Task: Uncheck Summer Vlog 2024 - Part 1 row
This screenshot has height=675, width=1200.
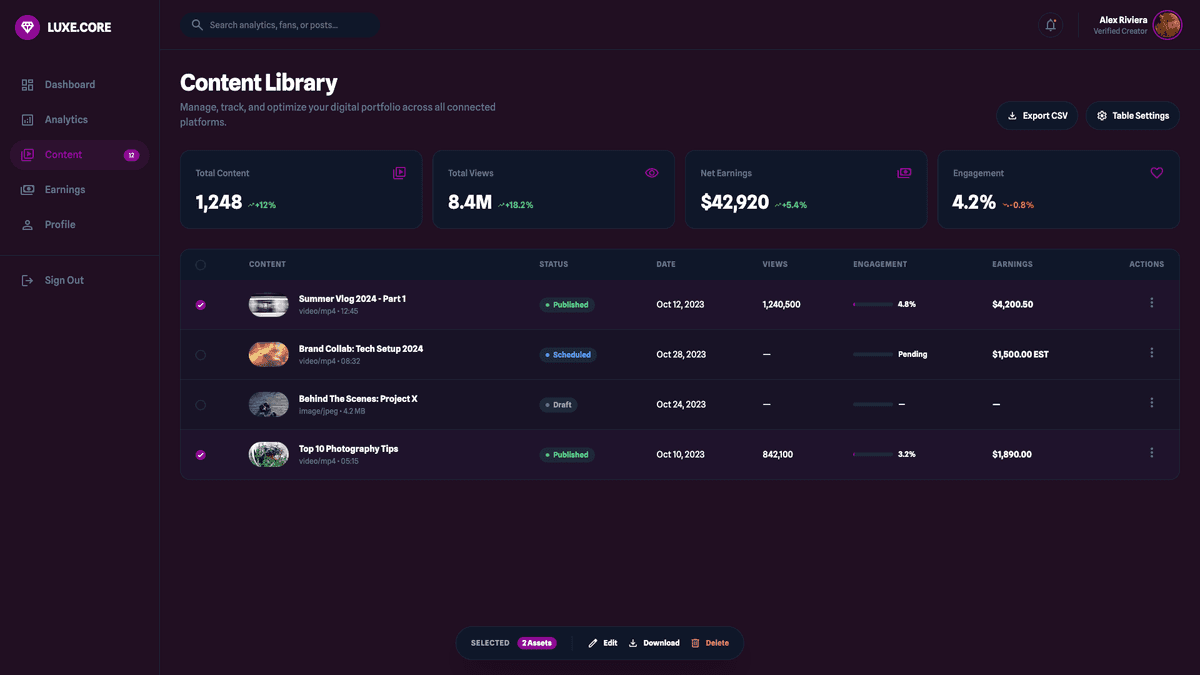Action: click(x=200, y=304)
